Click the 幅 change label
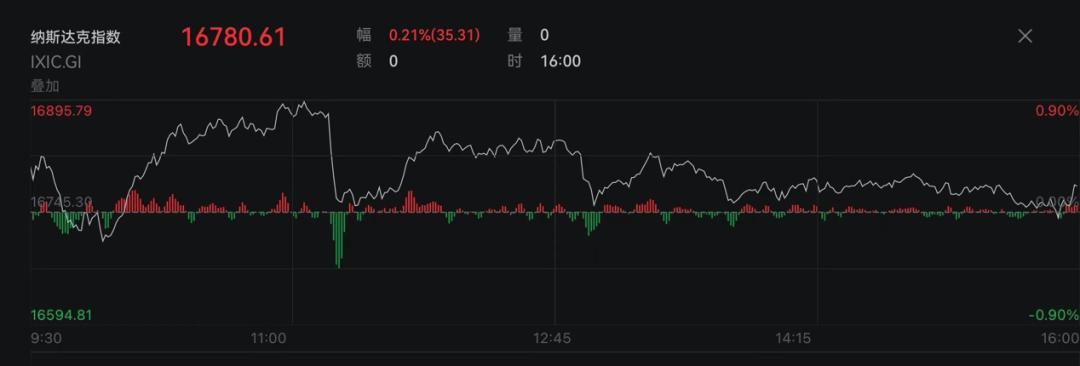Viewport: 1080px width, 366px height. 364,35
